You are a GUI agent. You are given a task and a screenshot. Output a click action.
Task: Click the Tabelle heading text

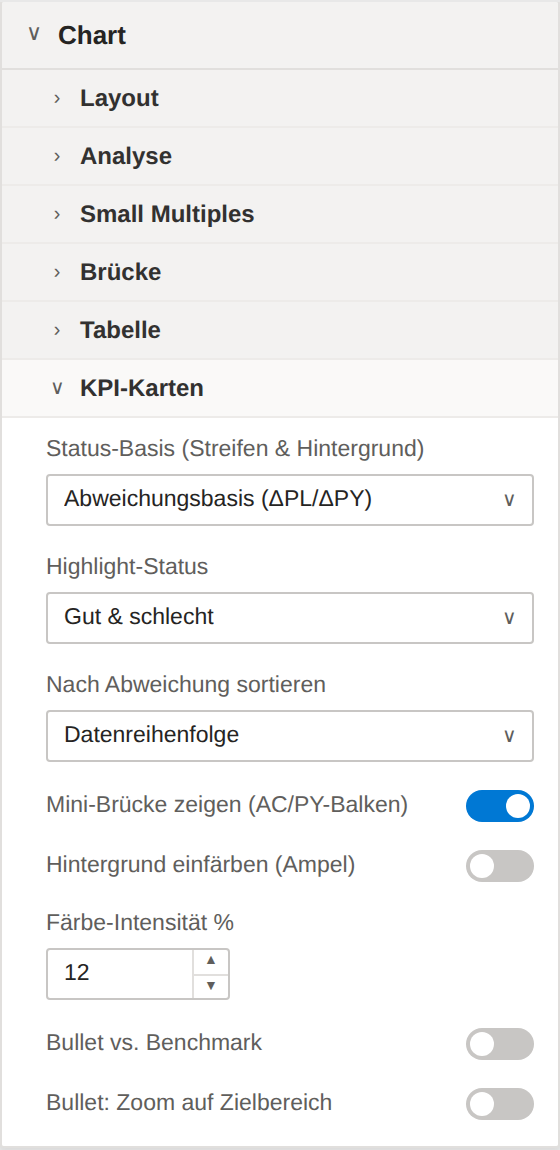120,330
